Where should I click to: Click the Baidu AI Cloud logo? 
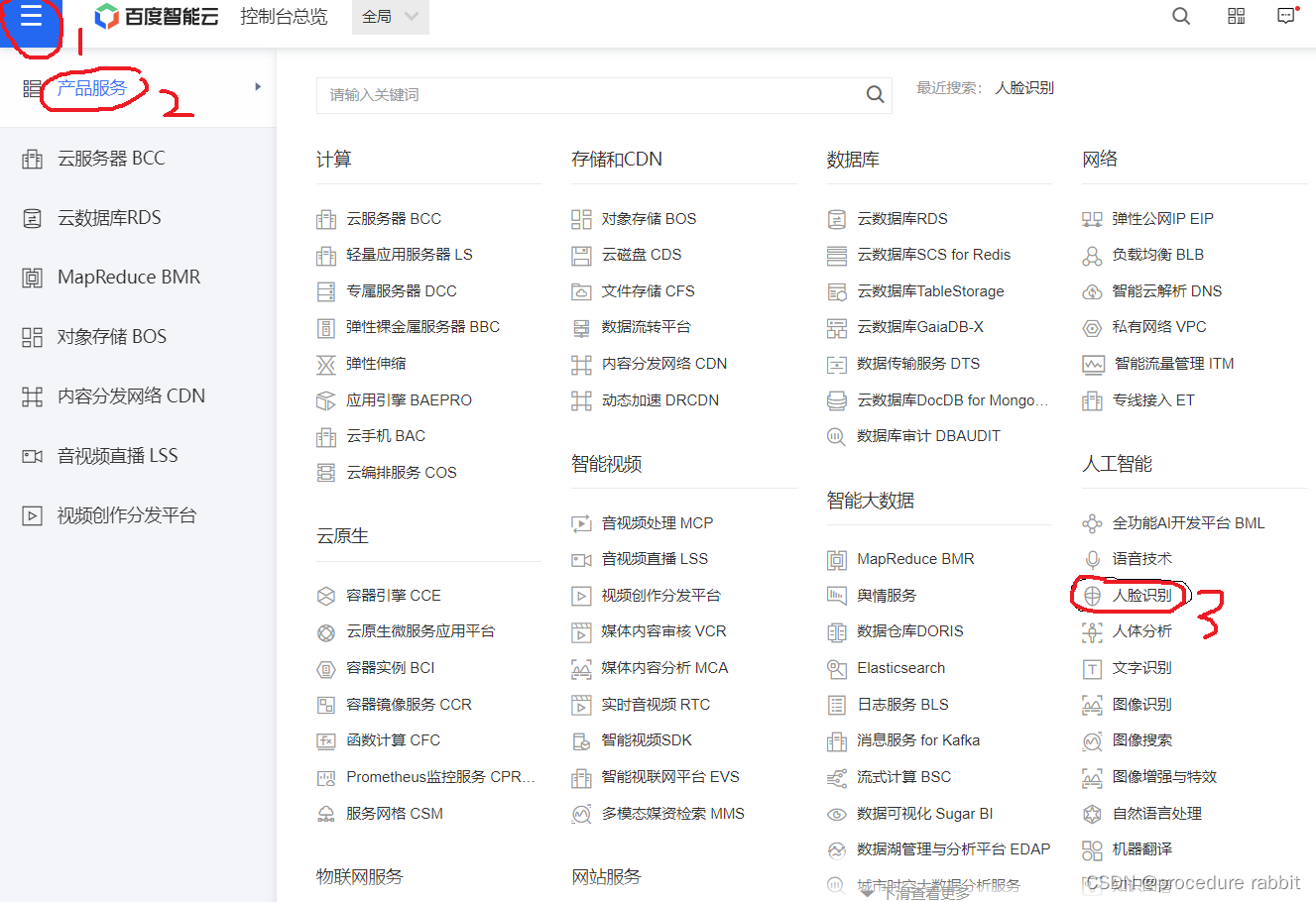click(157, 16)
